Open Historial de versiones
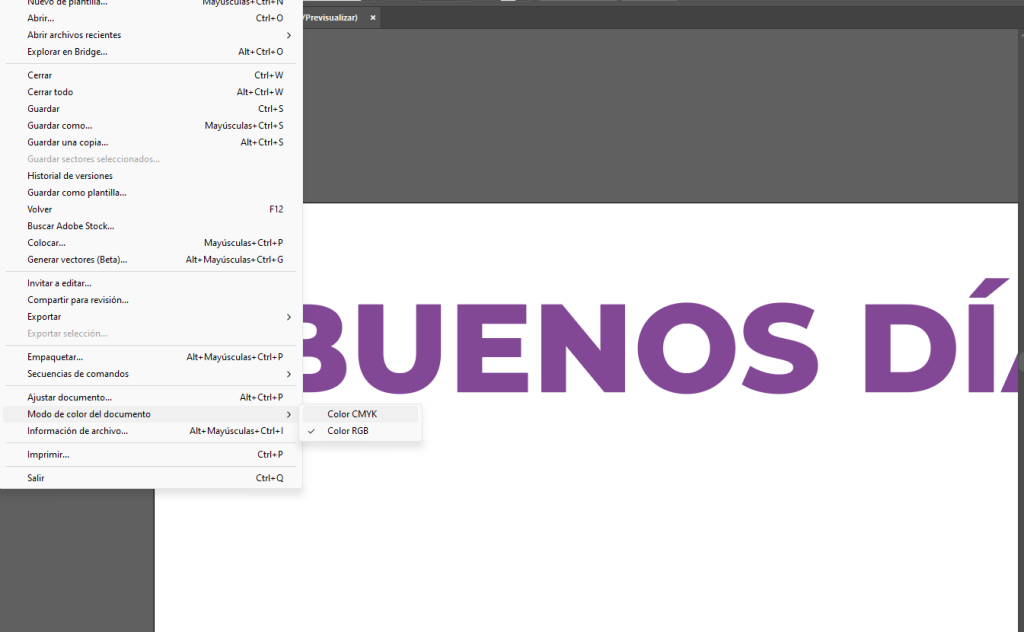 point(151,176)
